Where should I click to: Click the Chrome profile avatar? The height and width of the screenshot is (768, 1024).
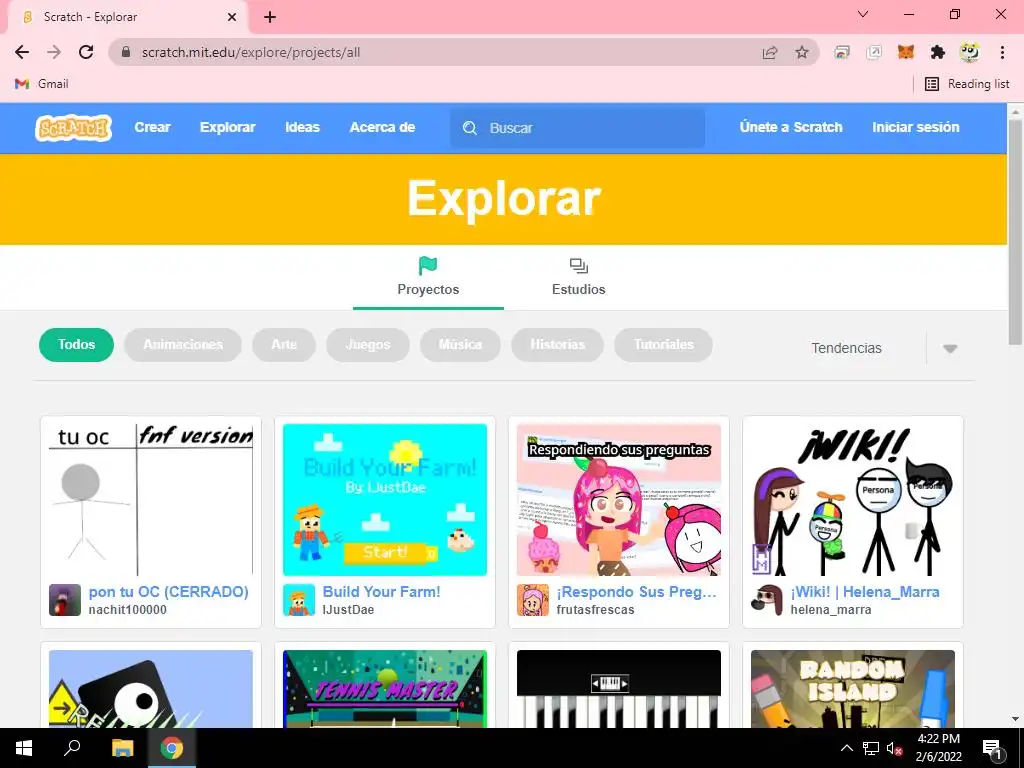pos(970,52)
